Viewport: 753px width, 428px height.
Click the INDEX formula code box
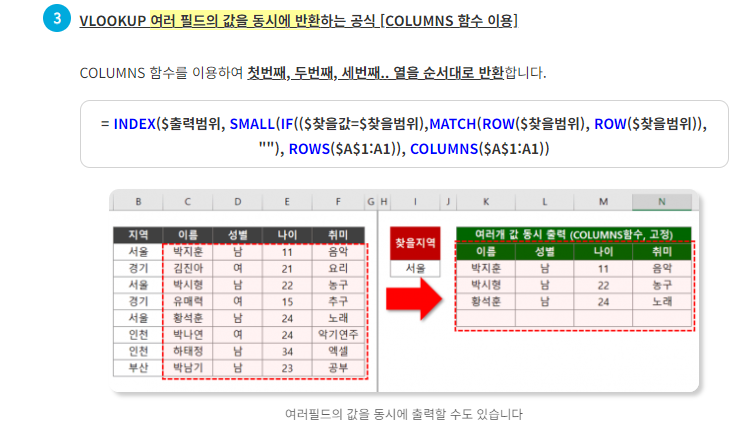pyautogui.click(x=403, y=135)
